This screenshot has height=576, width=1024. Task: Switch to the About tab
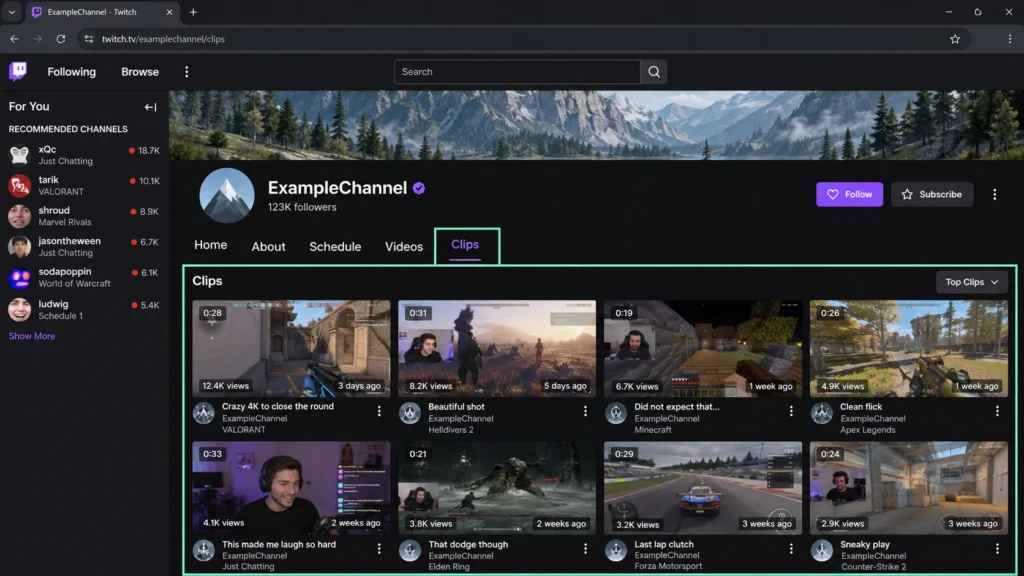click(x=268, y=247)
